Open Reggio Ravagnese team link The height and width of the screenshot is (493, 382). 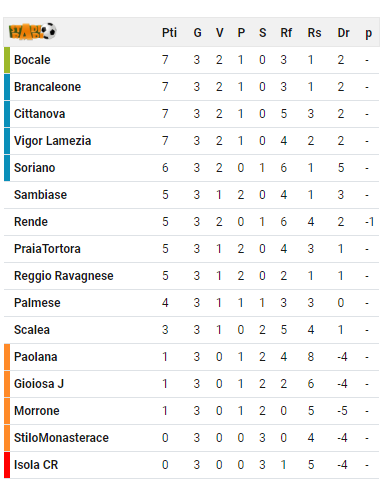(x=64, y=276)
